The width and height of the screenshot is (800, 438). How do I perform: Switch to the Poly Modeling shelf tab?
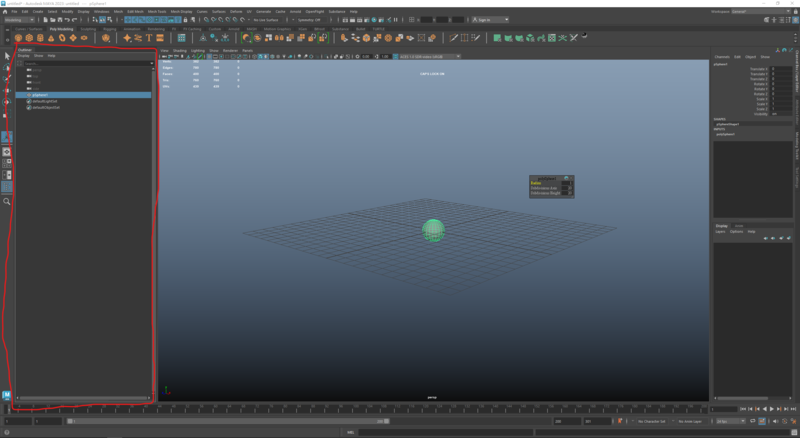[60, 29]
